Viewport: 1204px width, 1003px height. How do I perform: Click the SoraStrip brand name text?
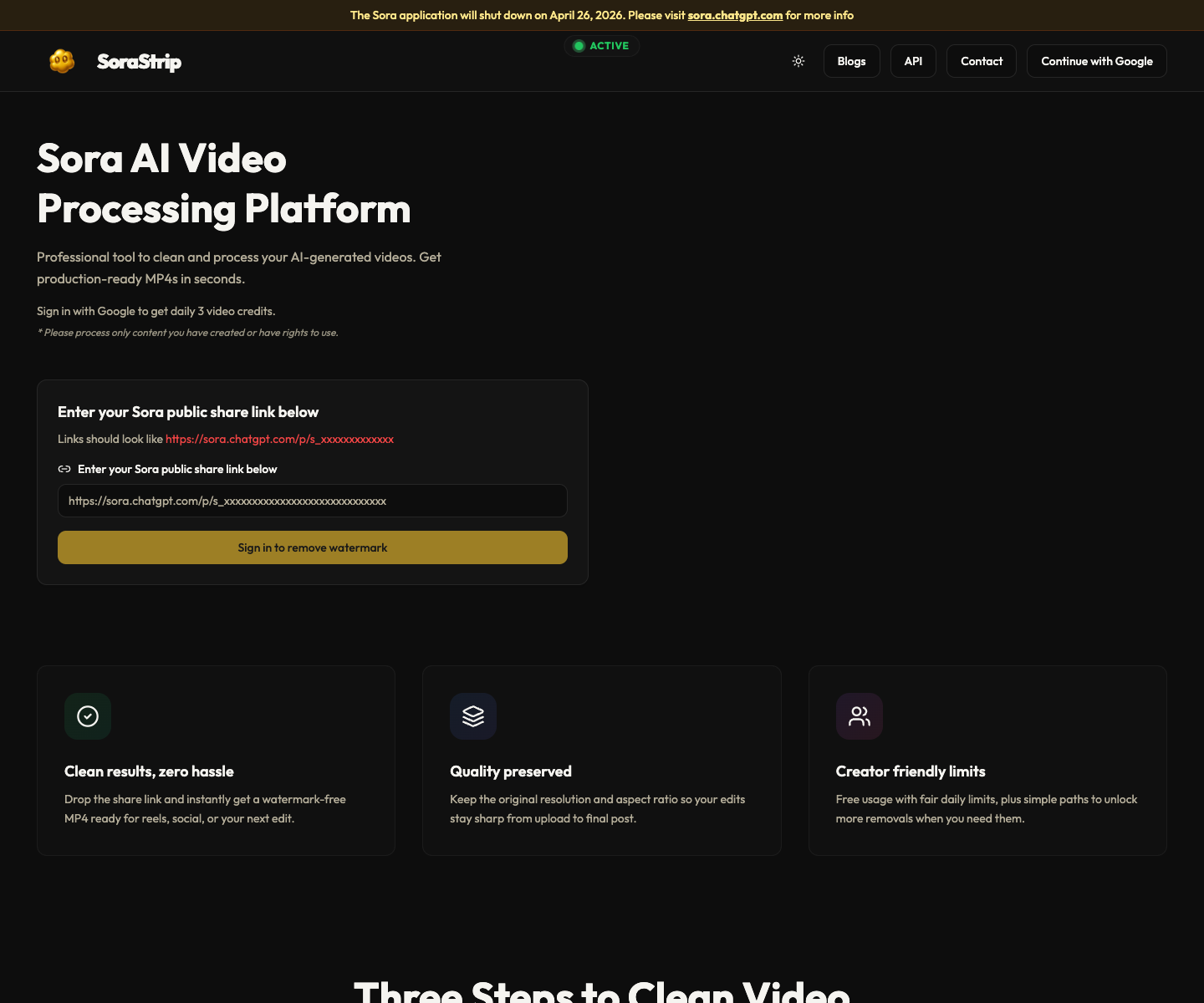(x=139, y=62)
